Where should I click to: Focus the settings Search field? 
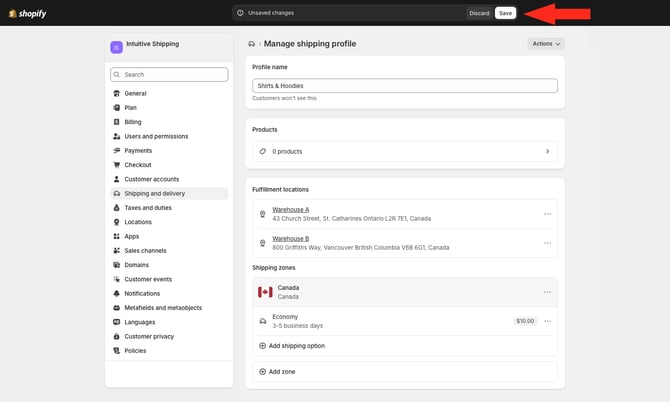(x=169, y=74)
